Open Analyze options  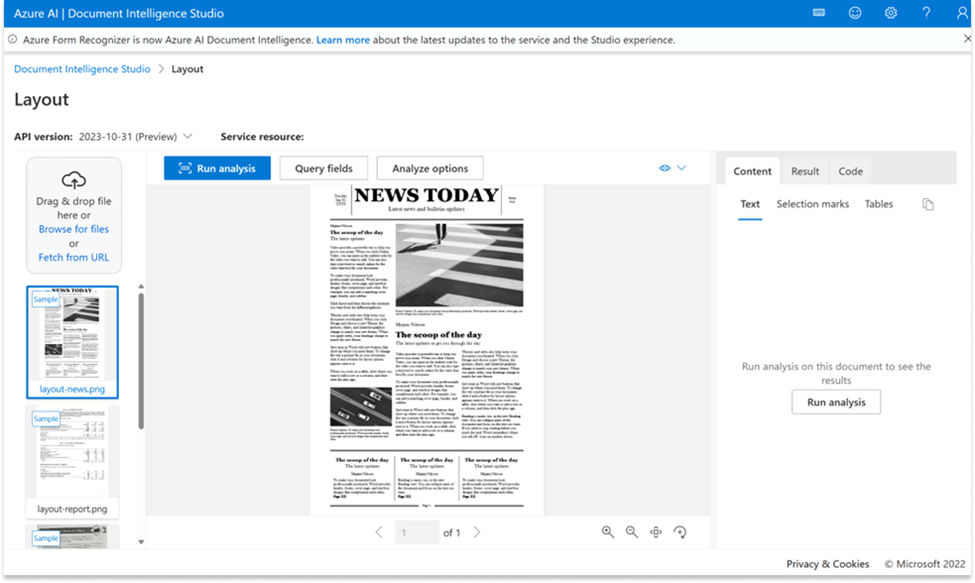430,168
